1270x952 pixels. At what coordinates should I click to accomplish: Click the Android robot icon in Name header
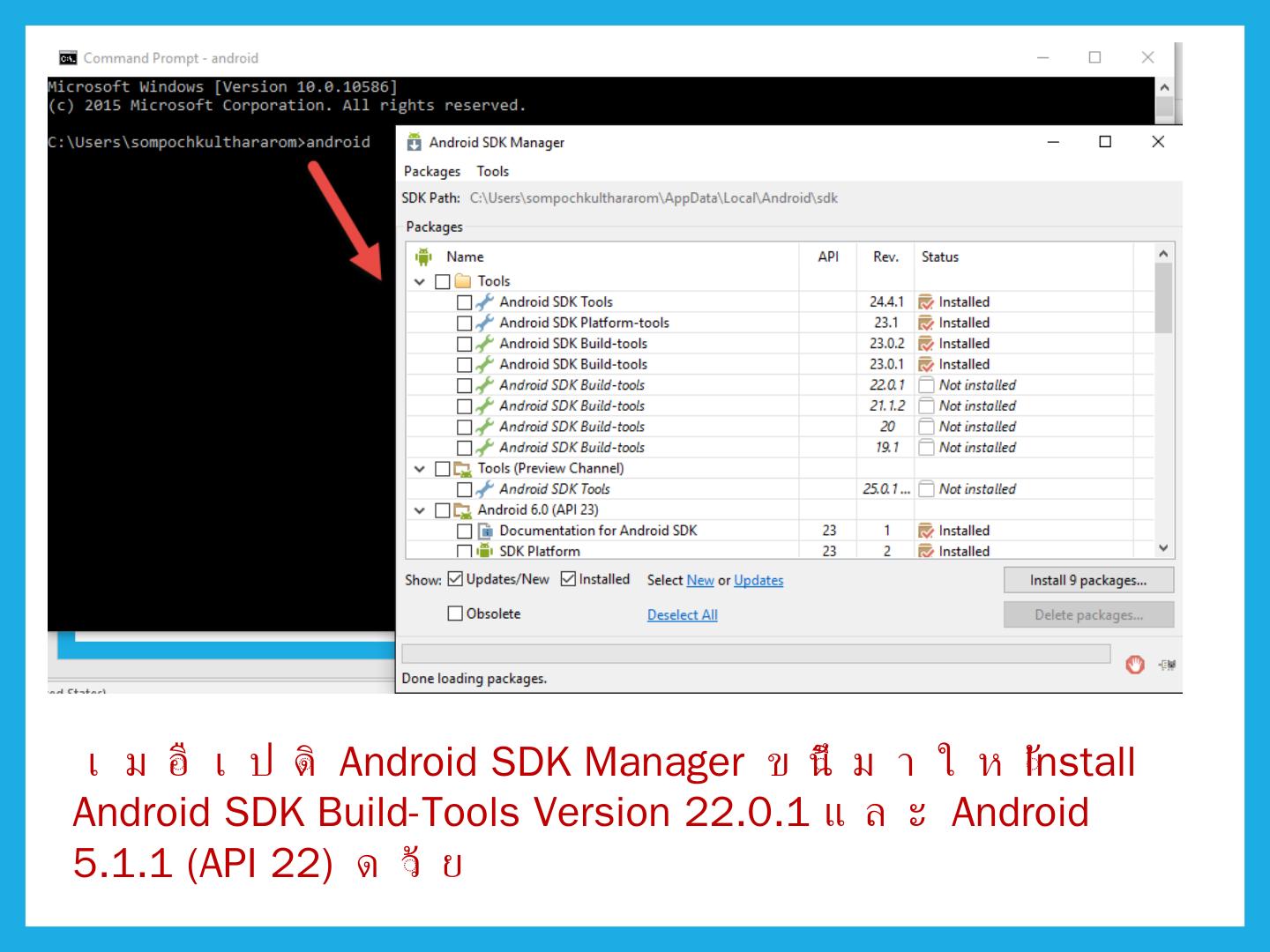pos(423,257)
